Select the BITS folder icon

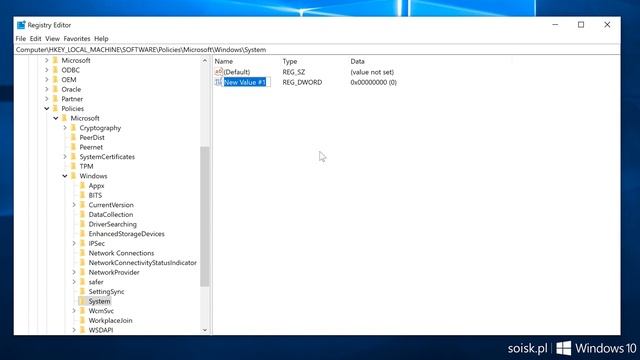point(83,195)
